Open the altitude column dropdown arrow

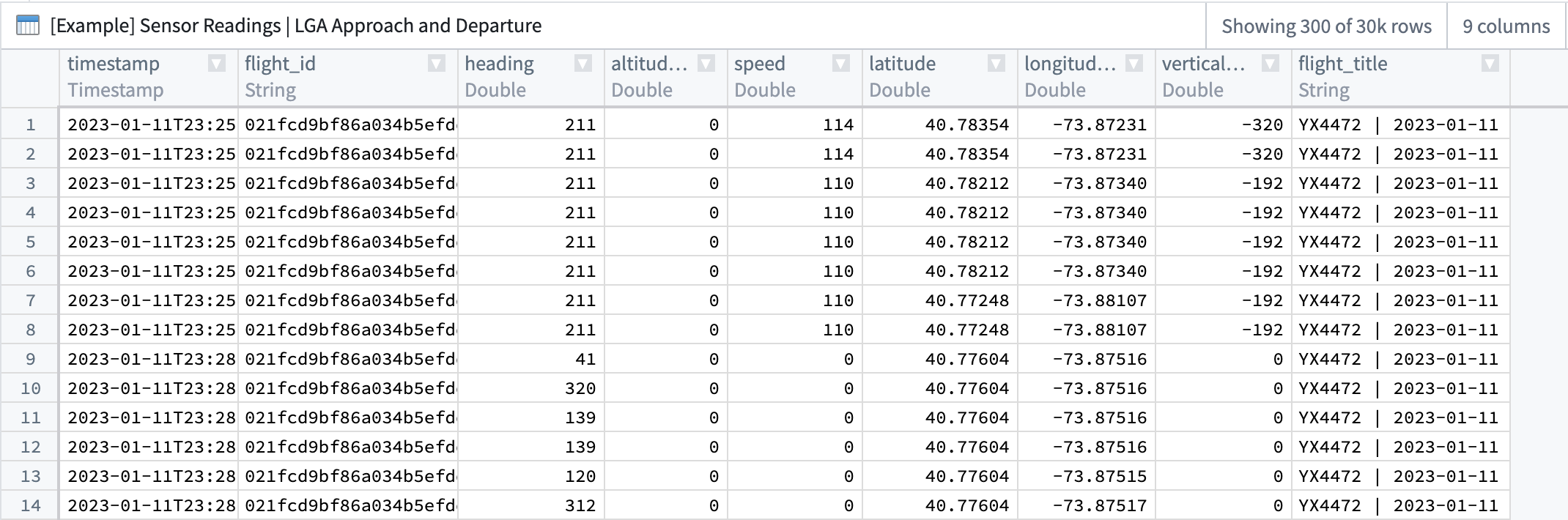706,64
